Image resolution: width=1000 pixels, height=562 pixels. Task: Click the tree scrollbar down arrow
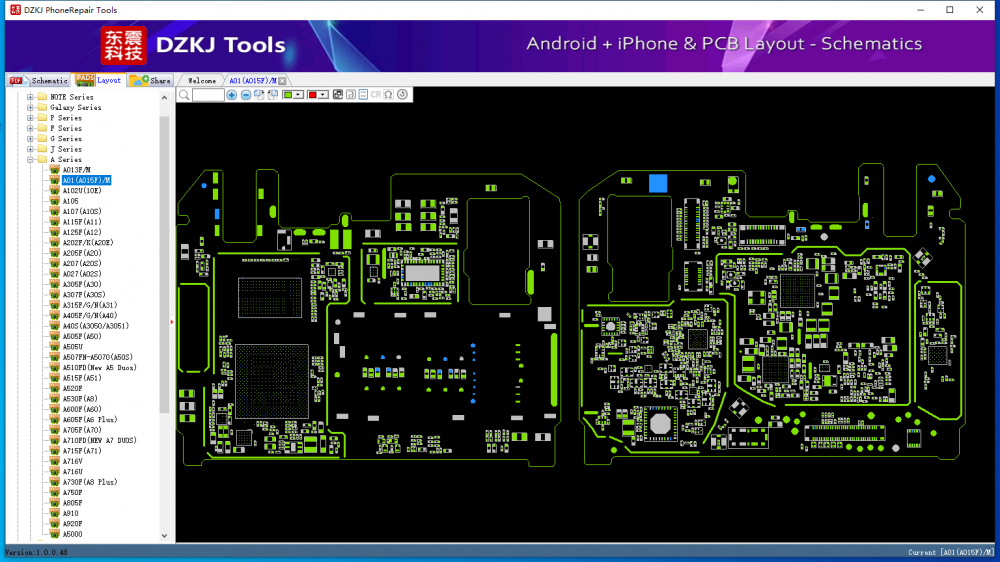[165, 536]
